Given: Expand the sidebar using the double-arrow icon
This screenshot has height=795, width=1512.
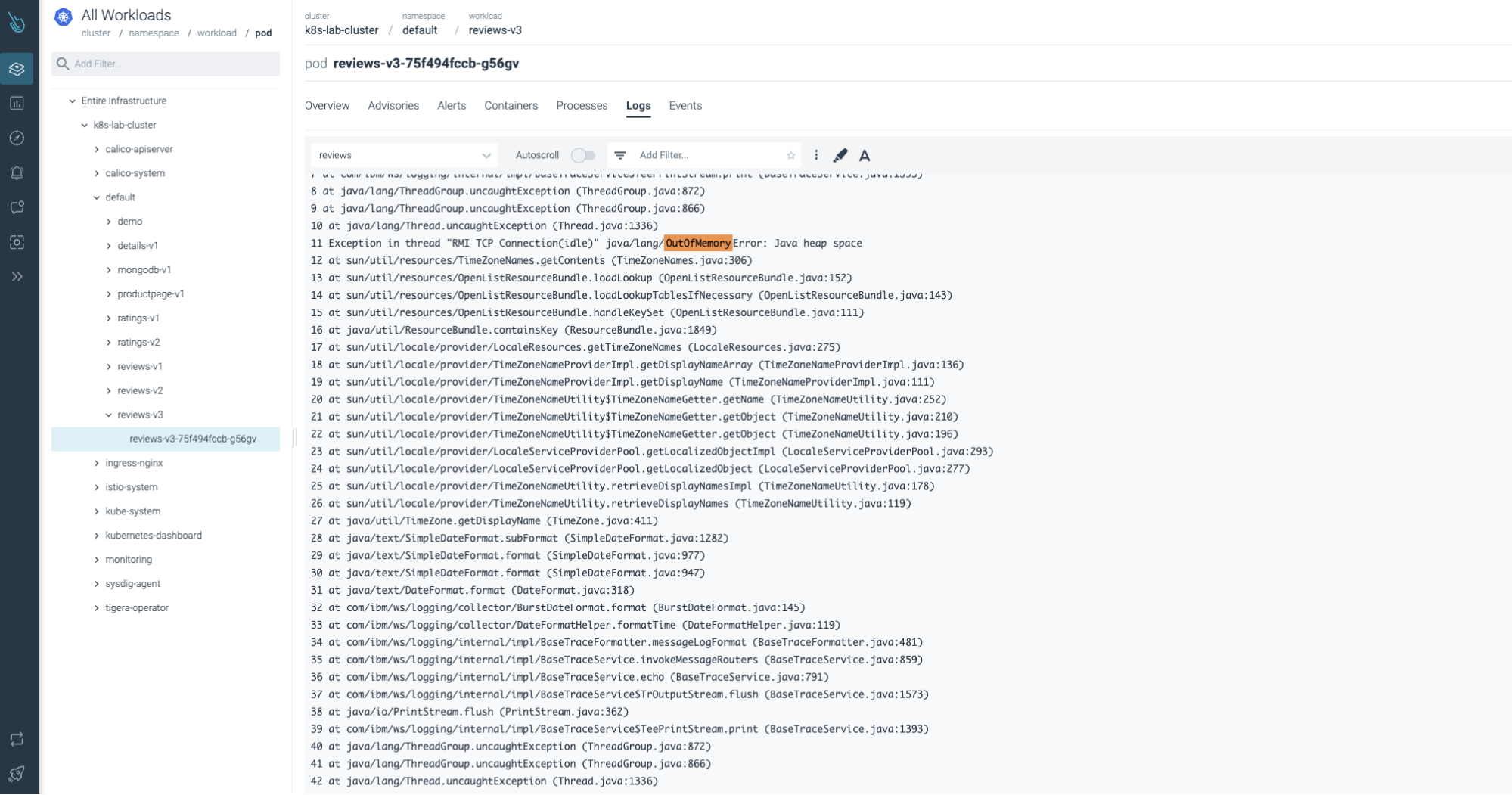Looking at the screenshot, I should coord(17,276).
